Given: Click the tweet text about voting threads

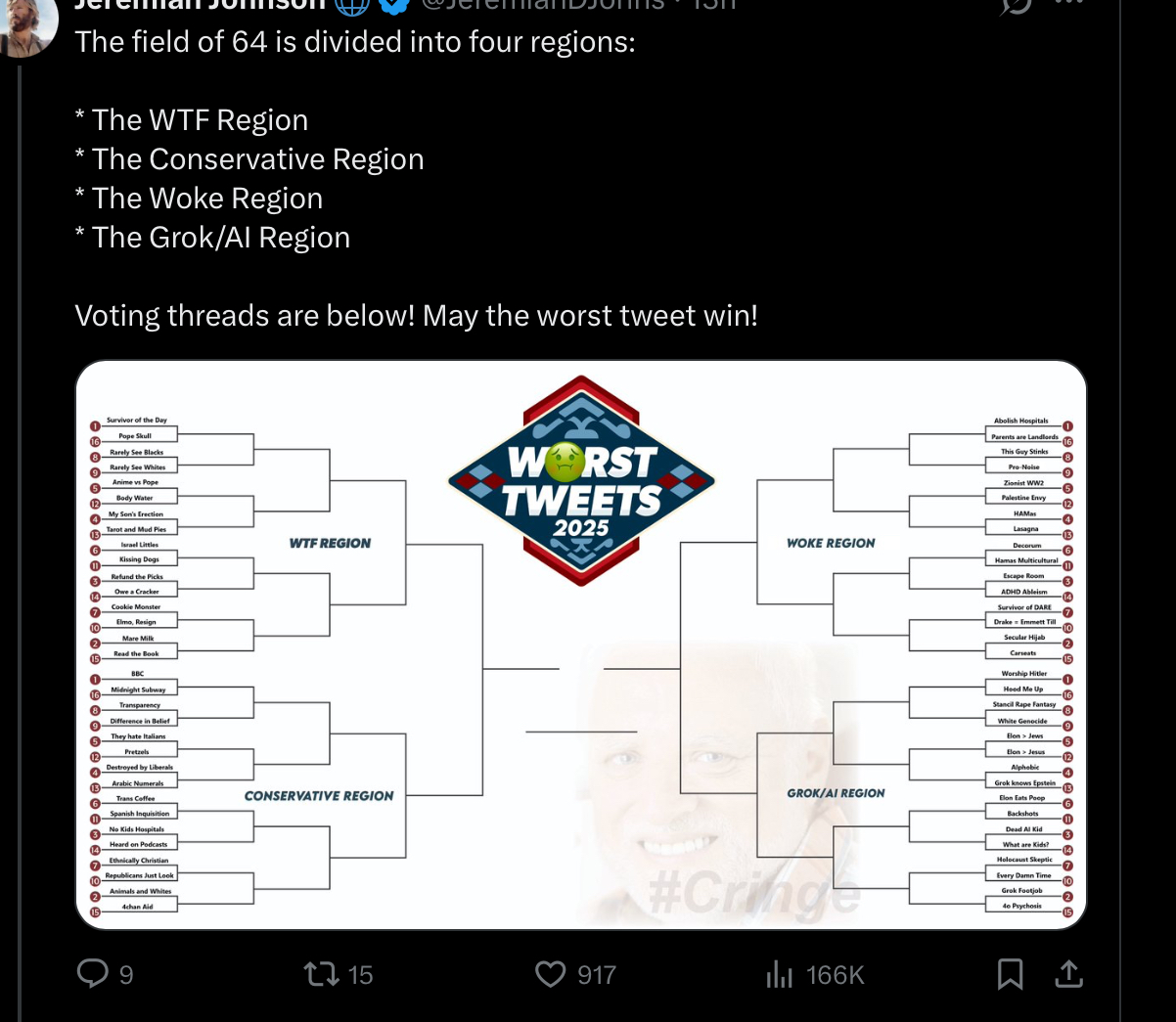Looking at the screenshot, I should pos(416,316).
